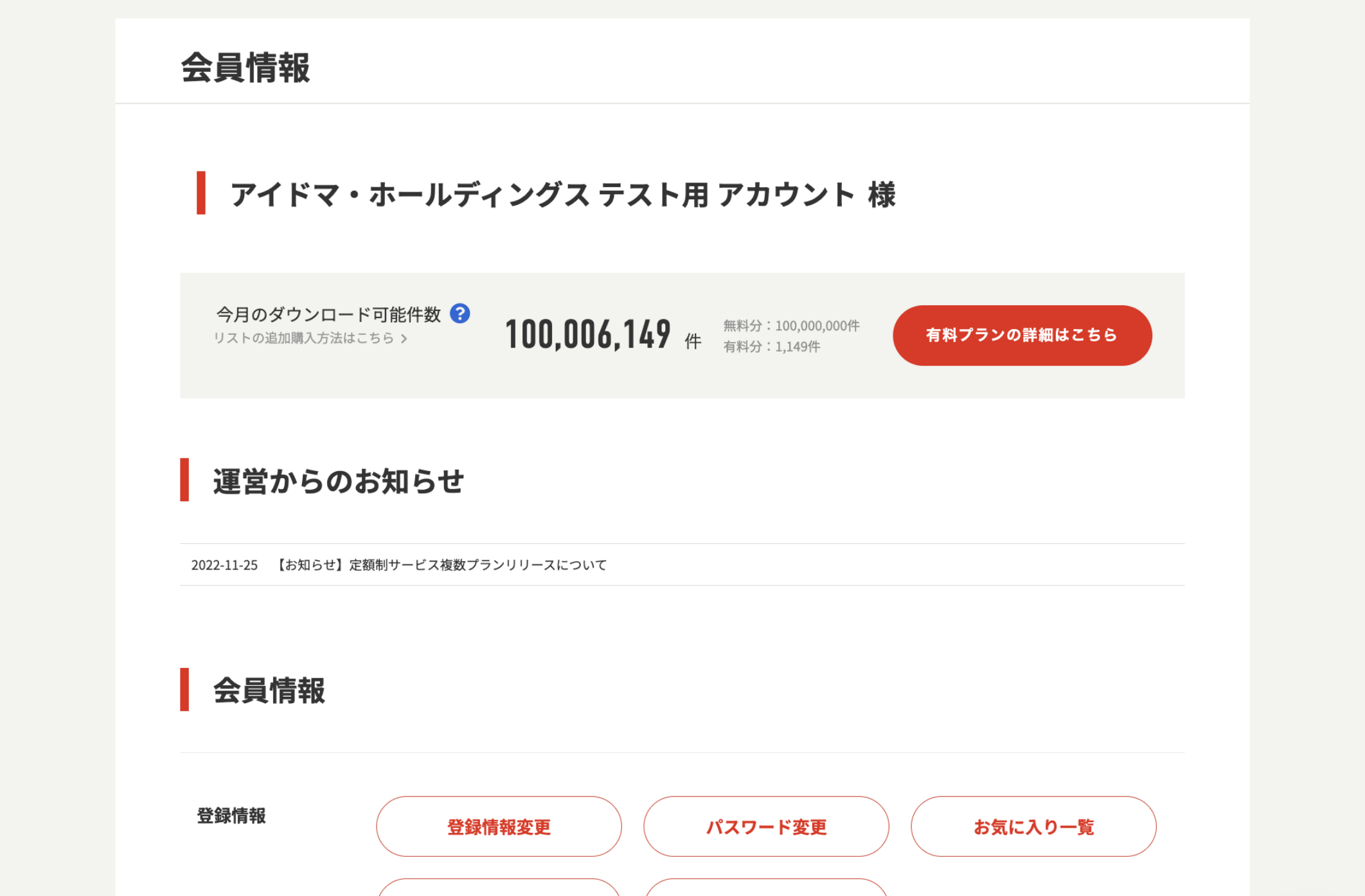Image resolution: width=1365 pixels, height=896 pixels.
Task: Select the アイドマ・ホールディングス account name heading
Action: pyautogui.click(x=562, y=194)
